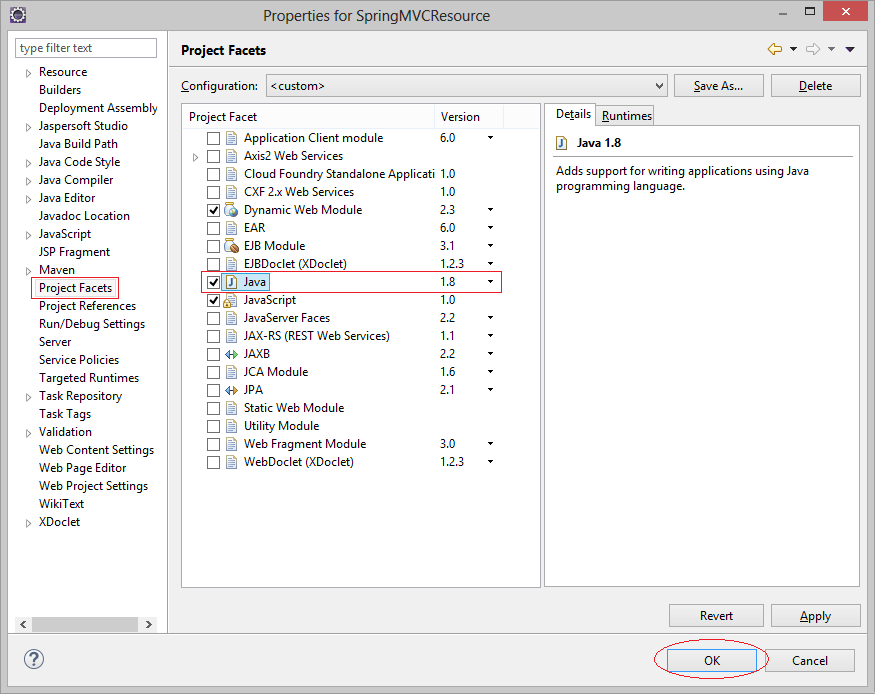Check the JAX-RS (REST Web Services) checkbox
This screenshot has width=875, height=694.
click(213, 336)
